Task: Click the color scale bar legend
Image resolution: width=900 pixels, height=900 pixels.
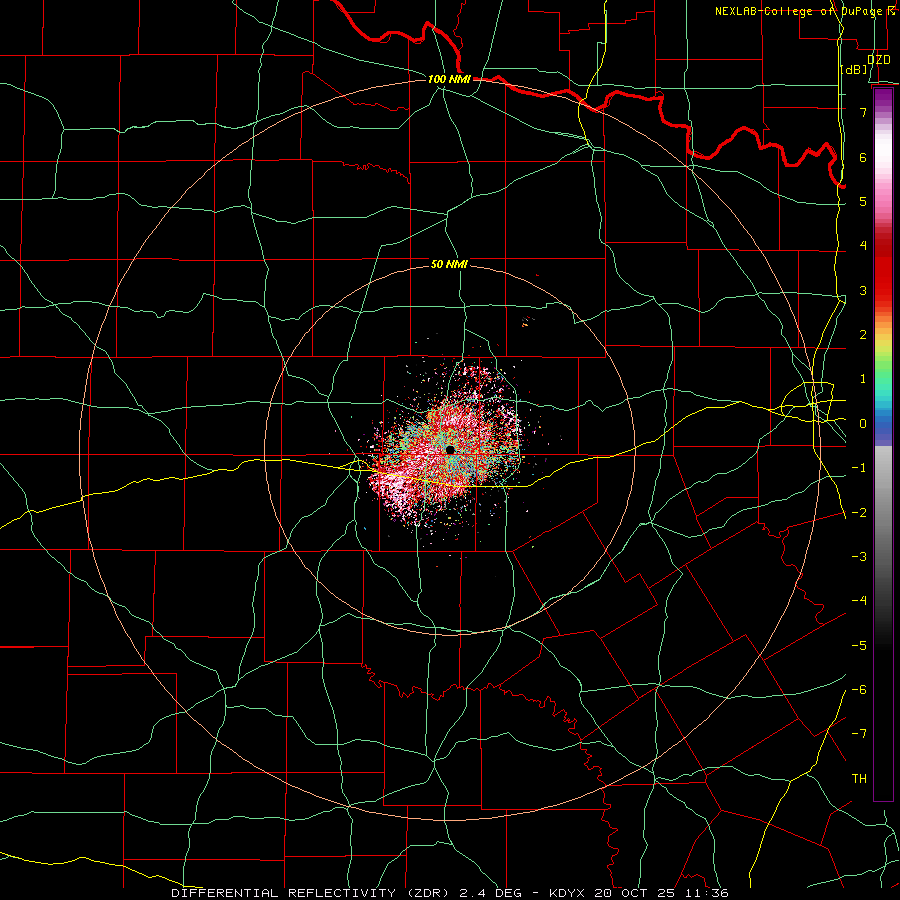Action: pos(883,444)
